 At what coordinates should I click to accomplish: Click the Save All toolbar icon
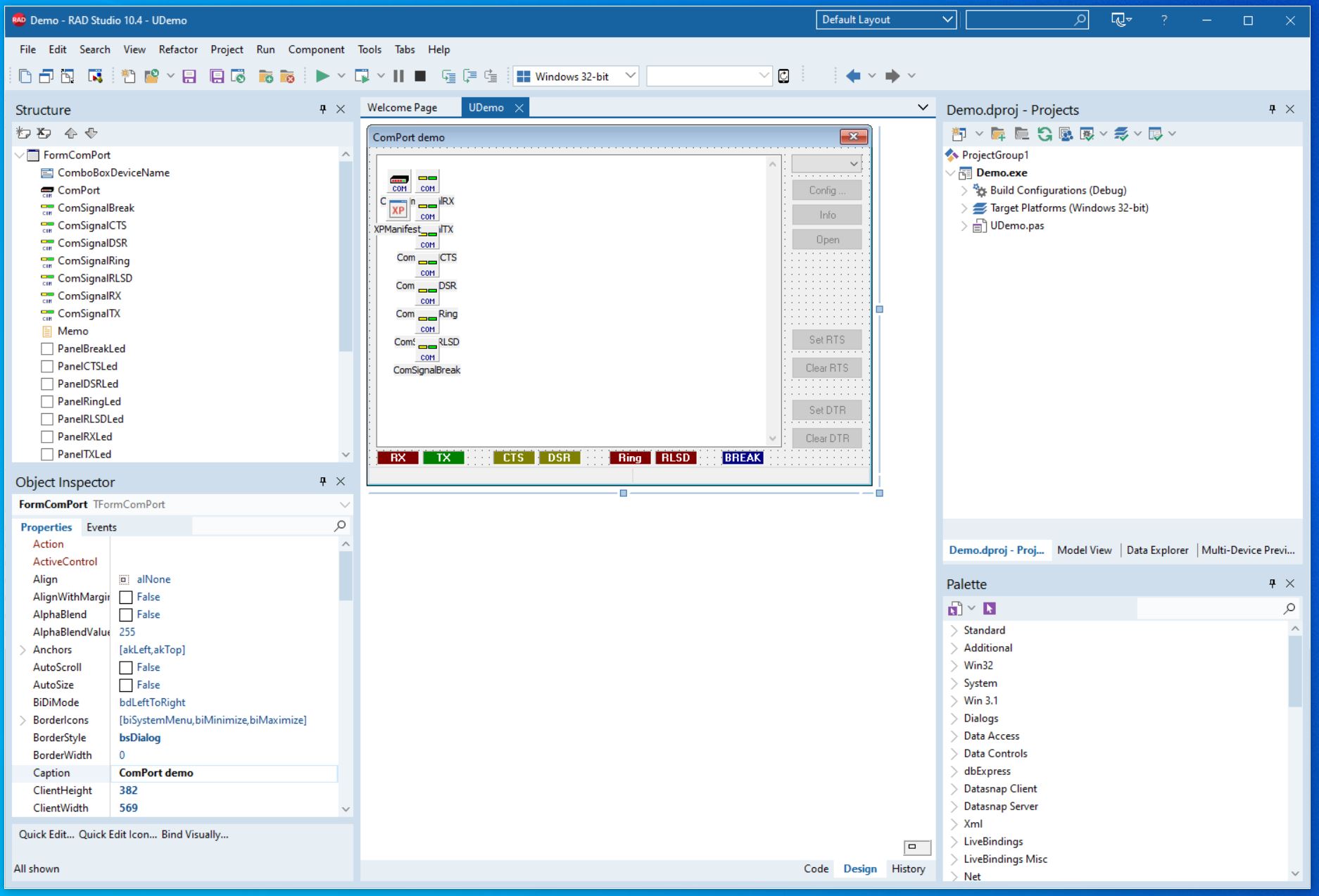pos(217,76)
